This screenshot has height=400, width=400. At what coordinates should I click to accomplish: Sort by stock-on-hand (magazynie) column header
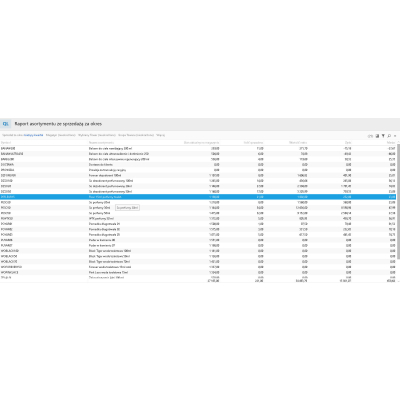click(202, 143)
